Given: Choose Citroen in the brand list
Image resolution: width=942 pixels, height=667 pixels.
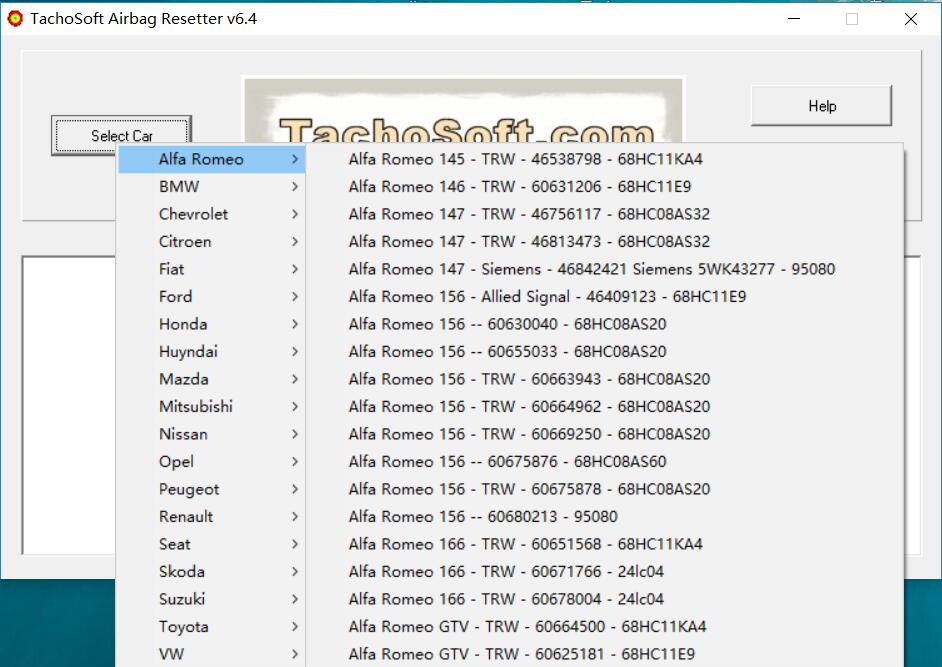Looking at the screenshot, I should (x=211, y=242).
